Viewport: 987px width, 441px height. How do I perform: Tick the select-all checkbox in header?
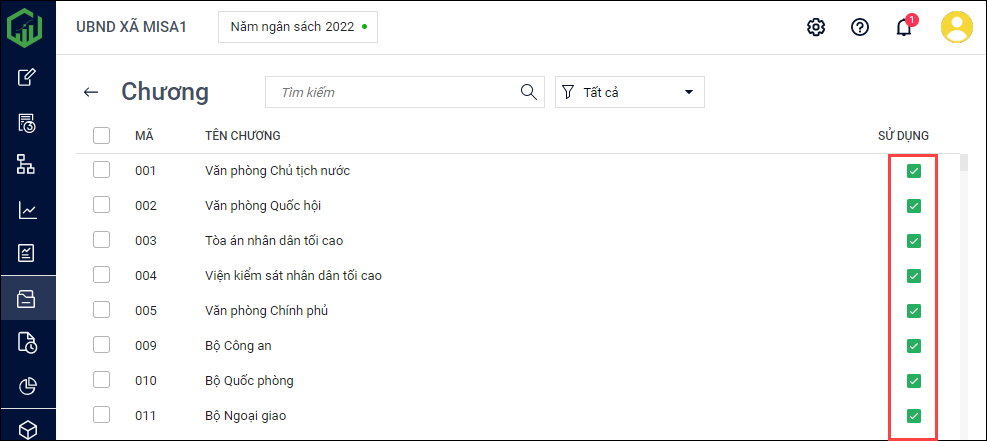point(101,136)
